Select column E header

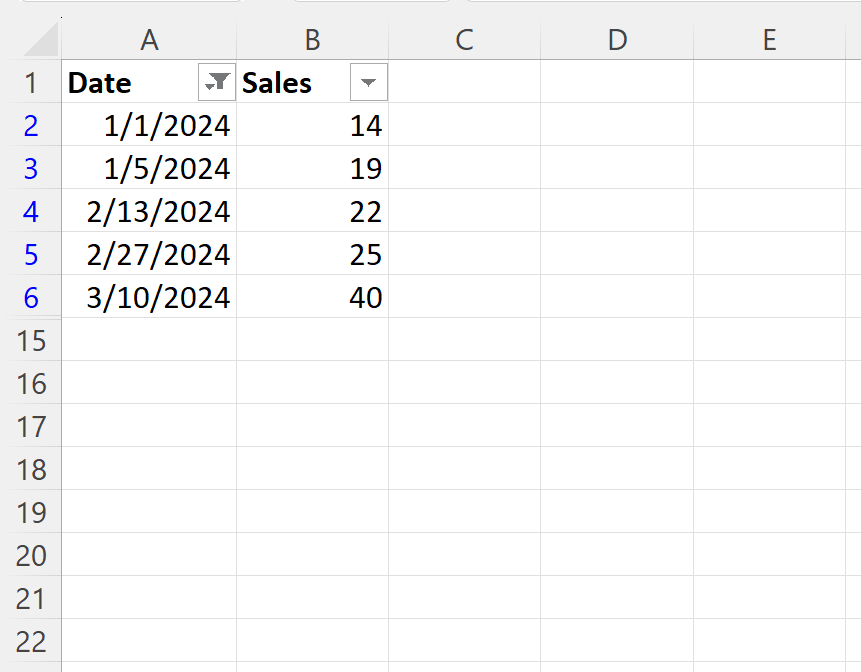[x=769, y=40]
